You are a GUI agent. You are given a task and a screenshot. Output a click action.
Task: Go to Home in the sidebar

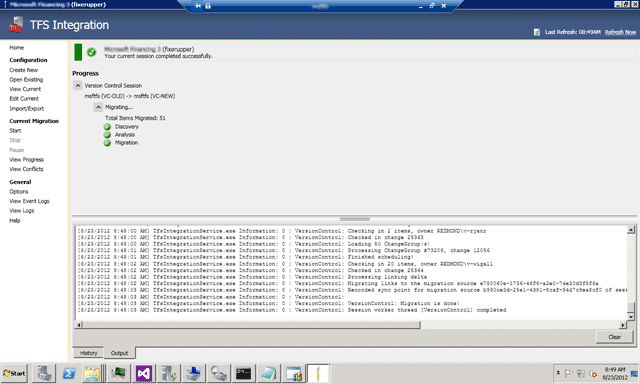click(x=17, y=48)
